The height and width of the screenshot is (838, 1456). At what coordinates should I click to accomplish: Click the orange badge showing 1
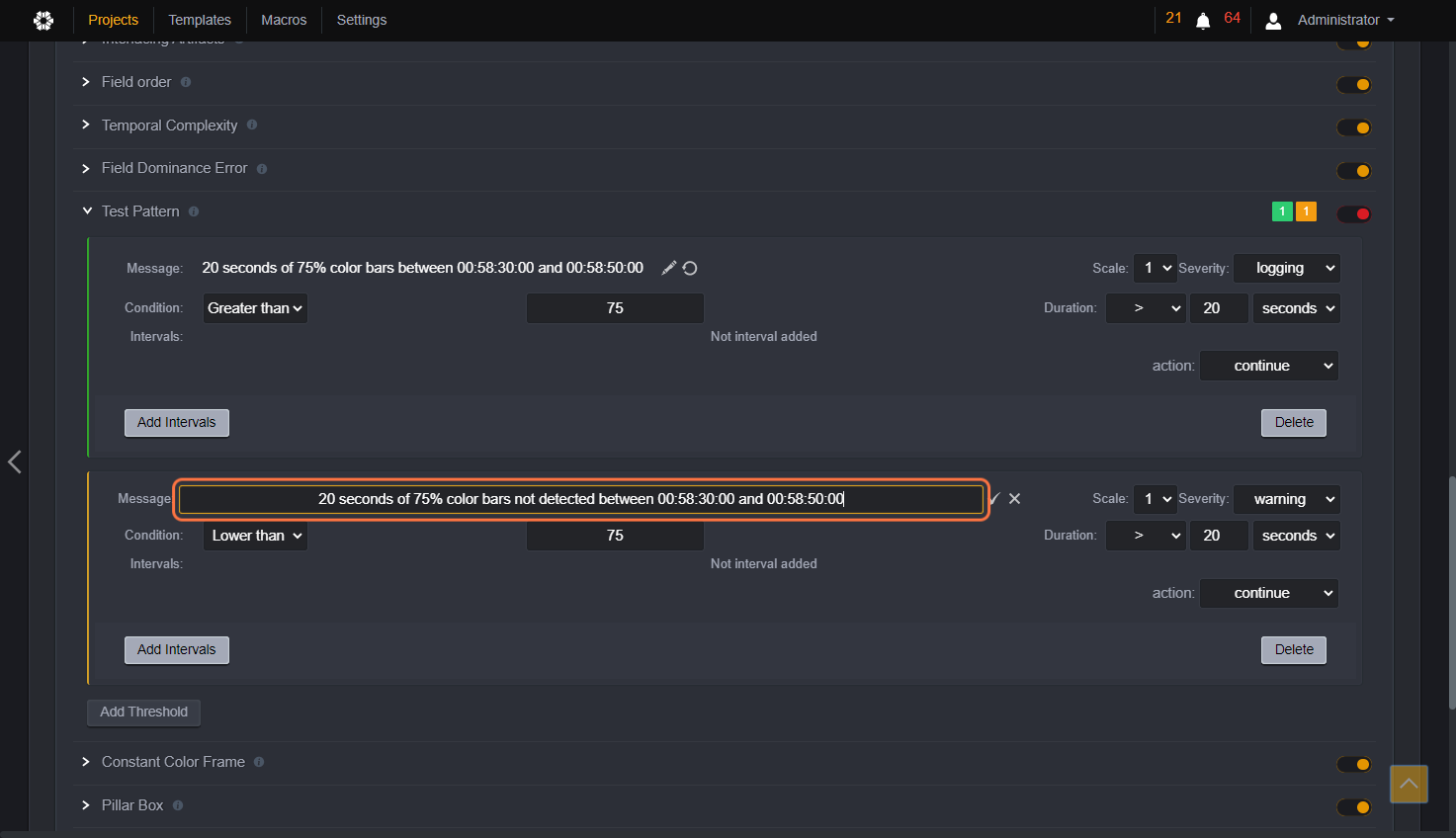click(1306, 211)
